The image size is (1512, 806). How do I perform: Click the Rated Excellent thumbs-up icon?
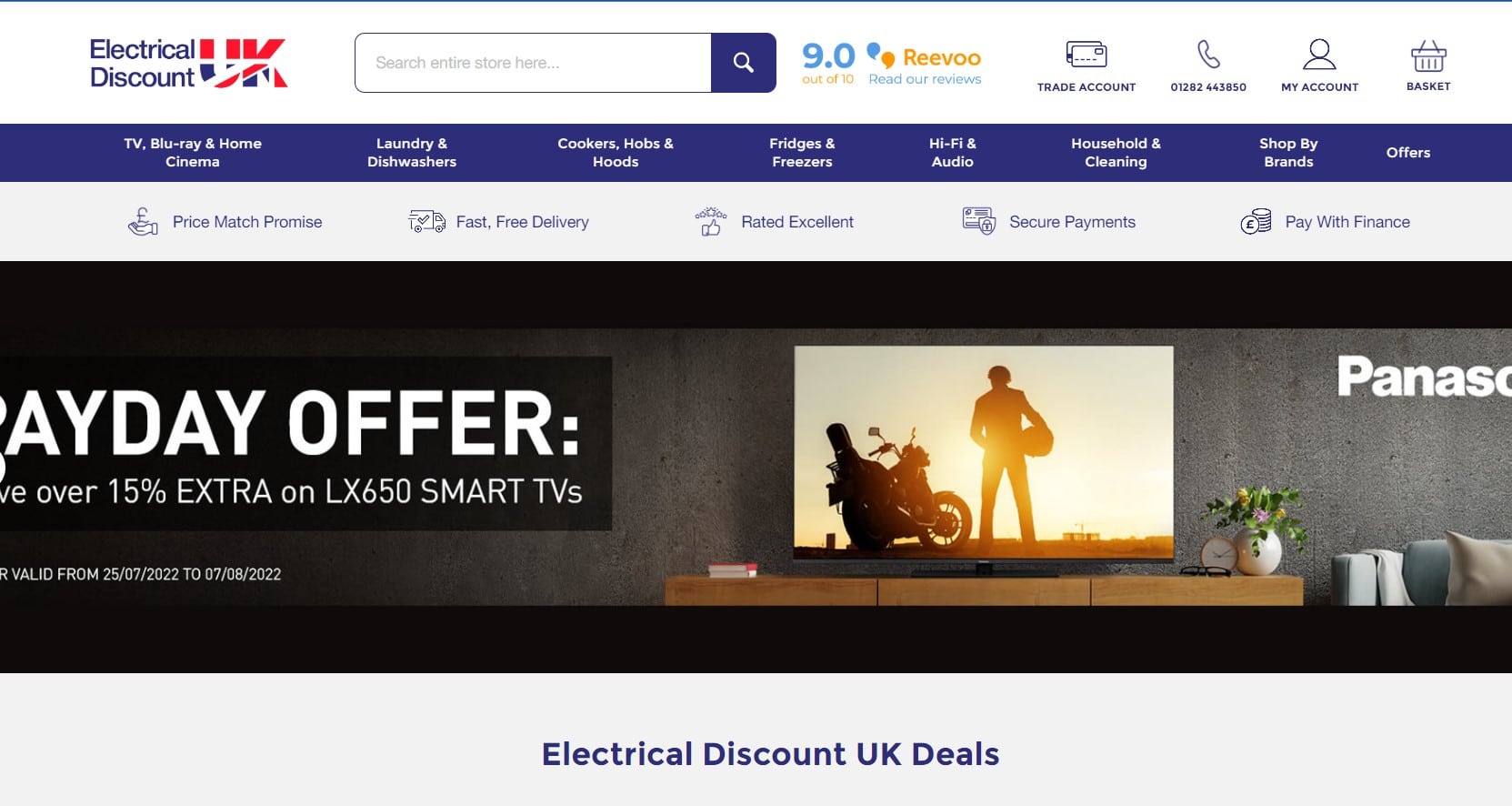point(711,221)
